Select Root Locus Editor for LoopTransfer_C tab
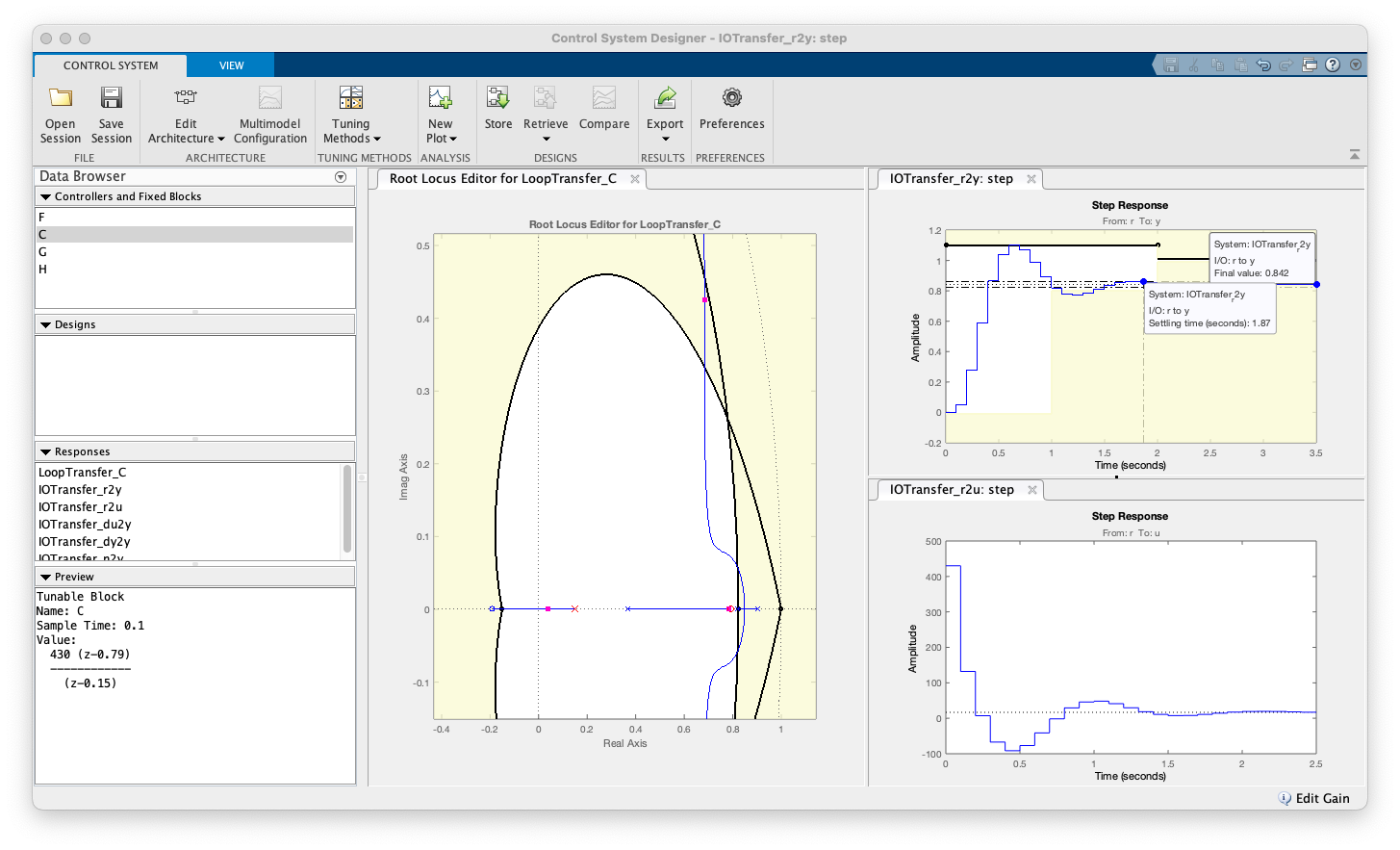The height and width of the screenshot is (850, 1400). [x=502, y=179]
